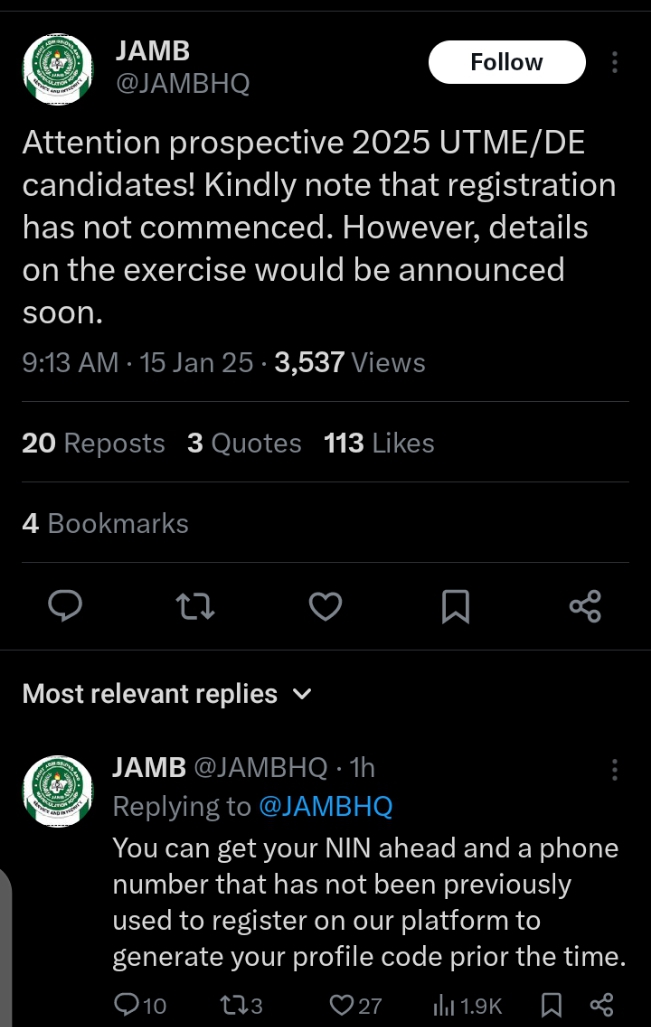View the 113 Likes list
Viewport: 651px width, 1027px height.
point(379,443)
